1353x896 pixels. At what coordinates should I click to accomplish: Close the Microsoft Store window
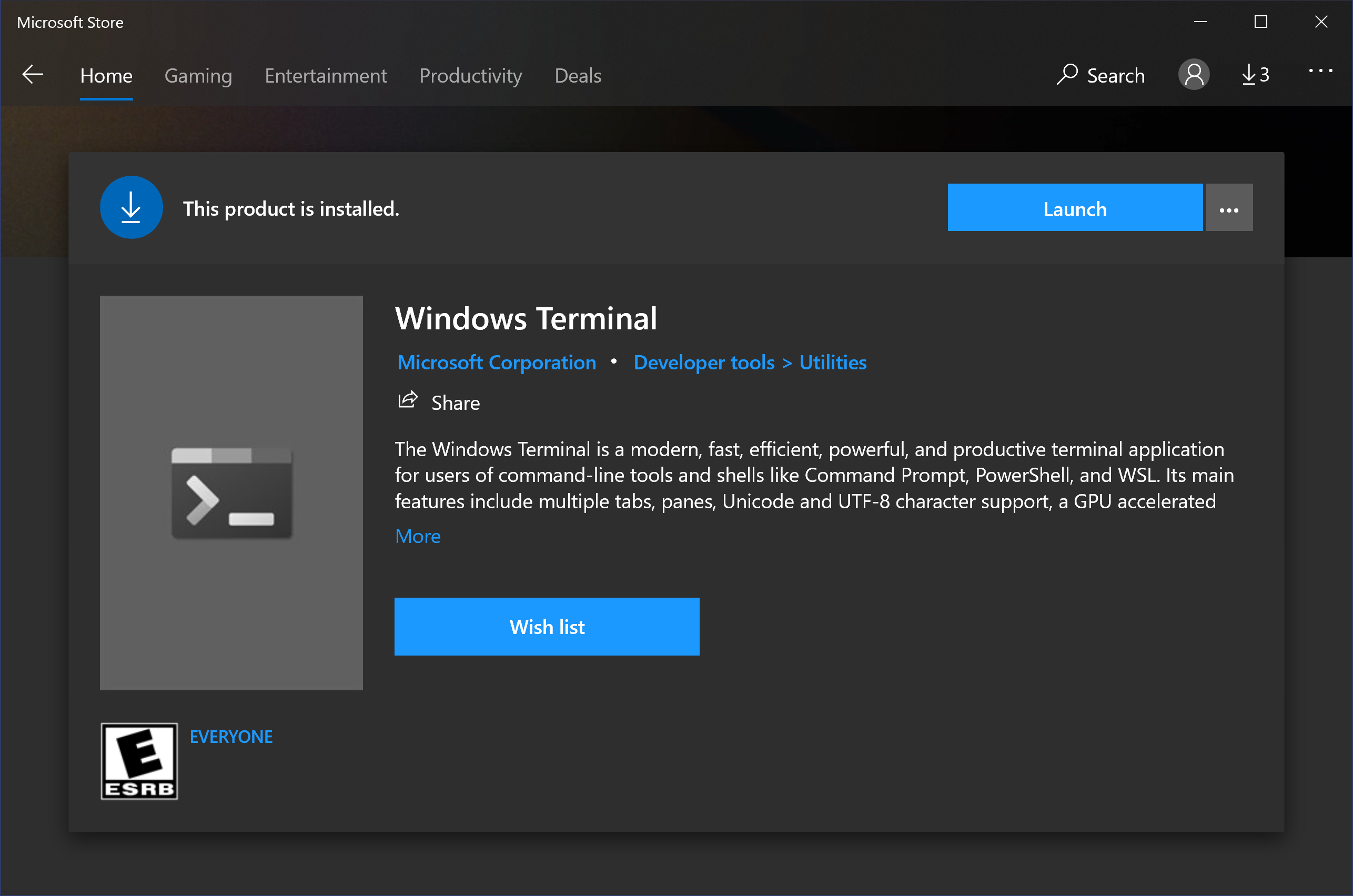point(1321,22)
